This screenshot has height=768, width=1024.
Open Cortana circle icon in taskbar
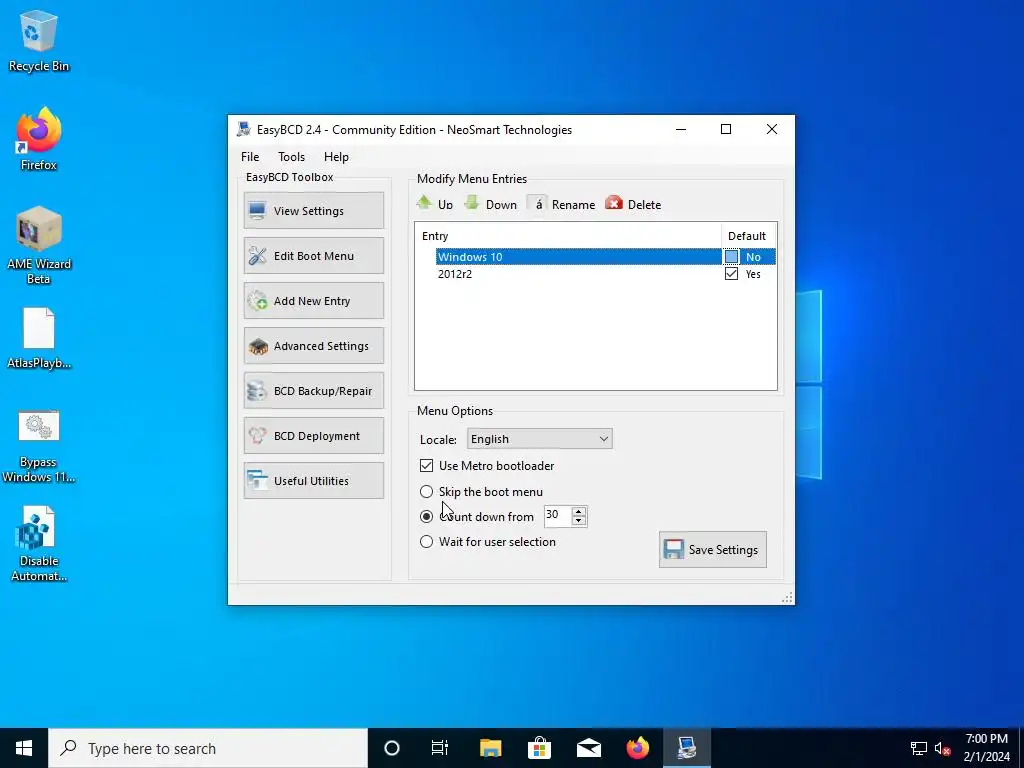click(x=392, y=748)
